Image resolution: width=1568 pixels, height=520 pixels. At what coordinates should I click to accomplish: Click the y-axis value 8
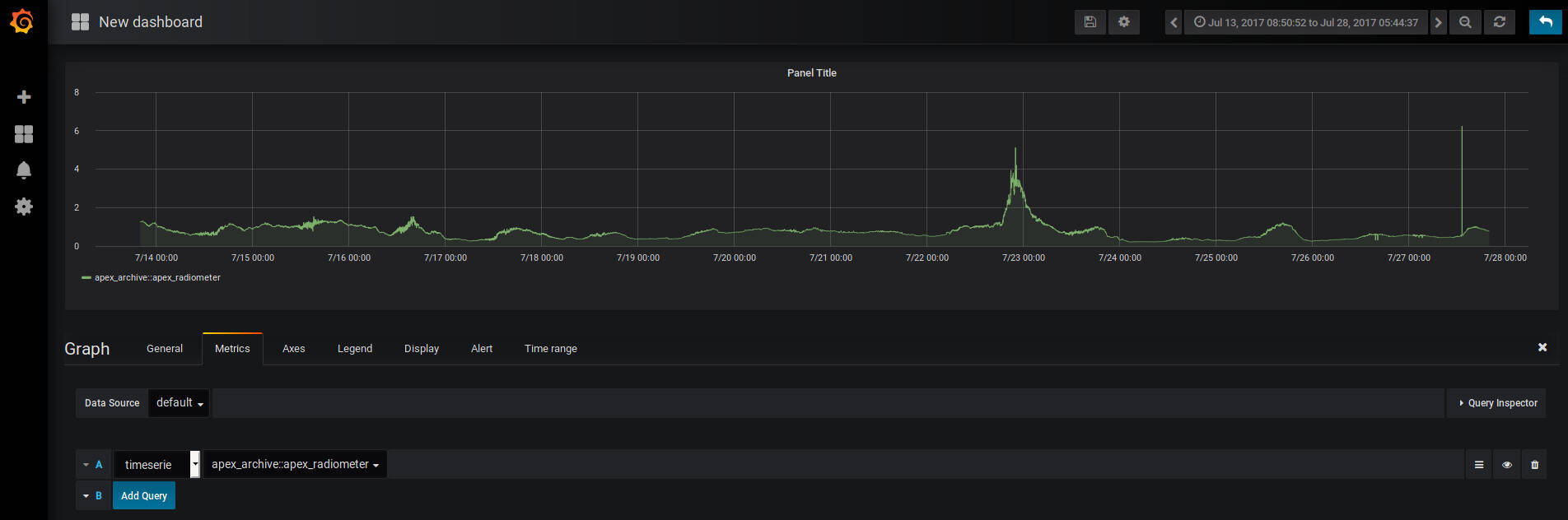(77, 92)
